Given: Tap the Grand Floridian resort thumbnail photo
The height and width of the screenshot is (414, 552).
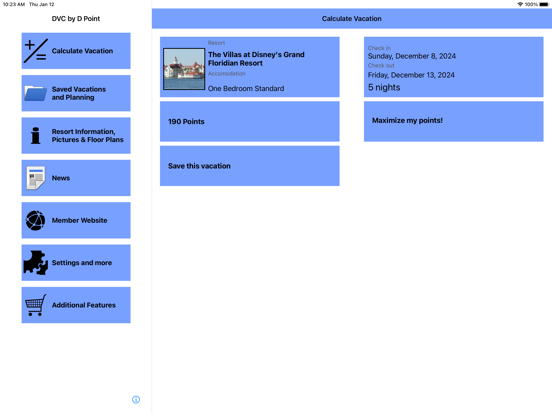Looking at the screenshot, I should coord(184,69).
